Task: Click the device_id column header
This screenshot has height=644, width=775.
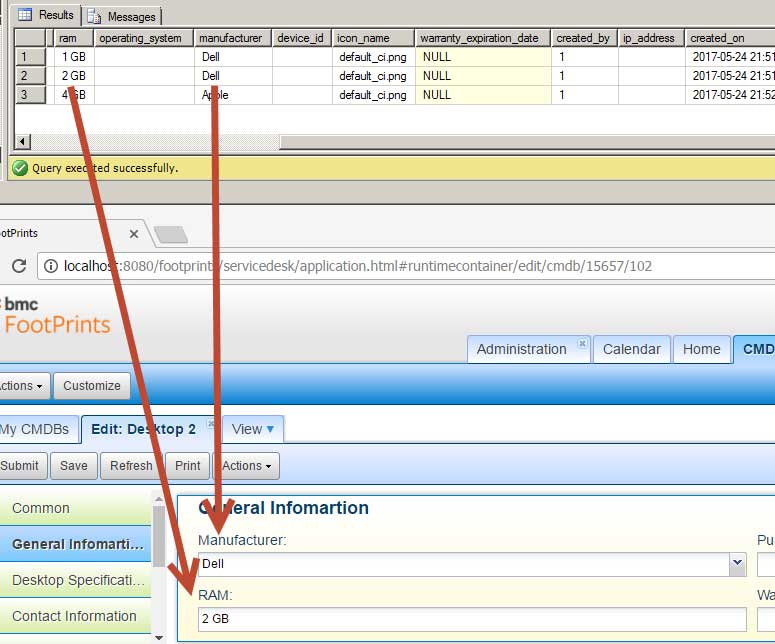Action: click(x=302, y=38)
